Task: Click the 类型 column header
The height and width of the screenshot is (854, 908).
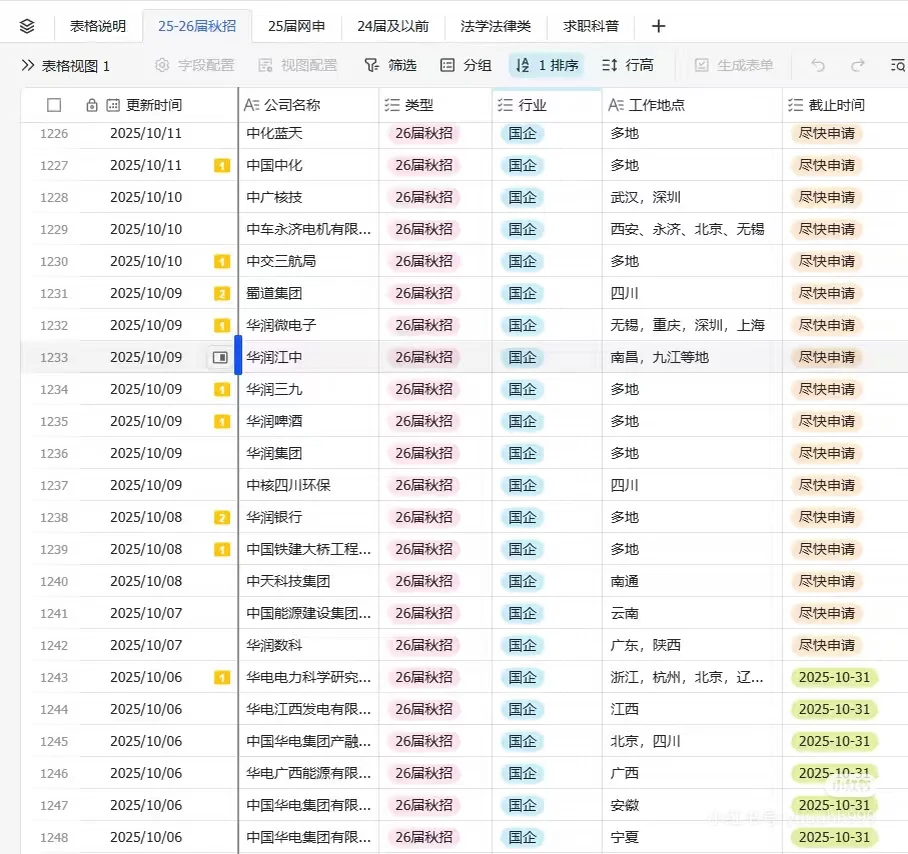Action: pyautogui.click(x=435, y=105)
